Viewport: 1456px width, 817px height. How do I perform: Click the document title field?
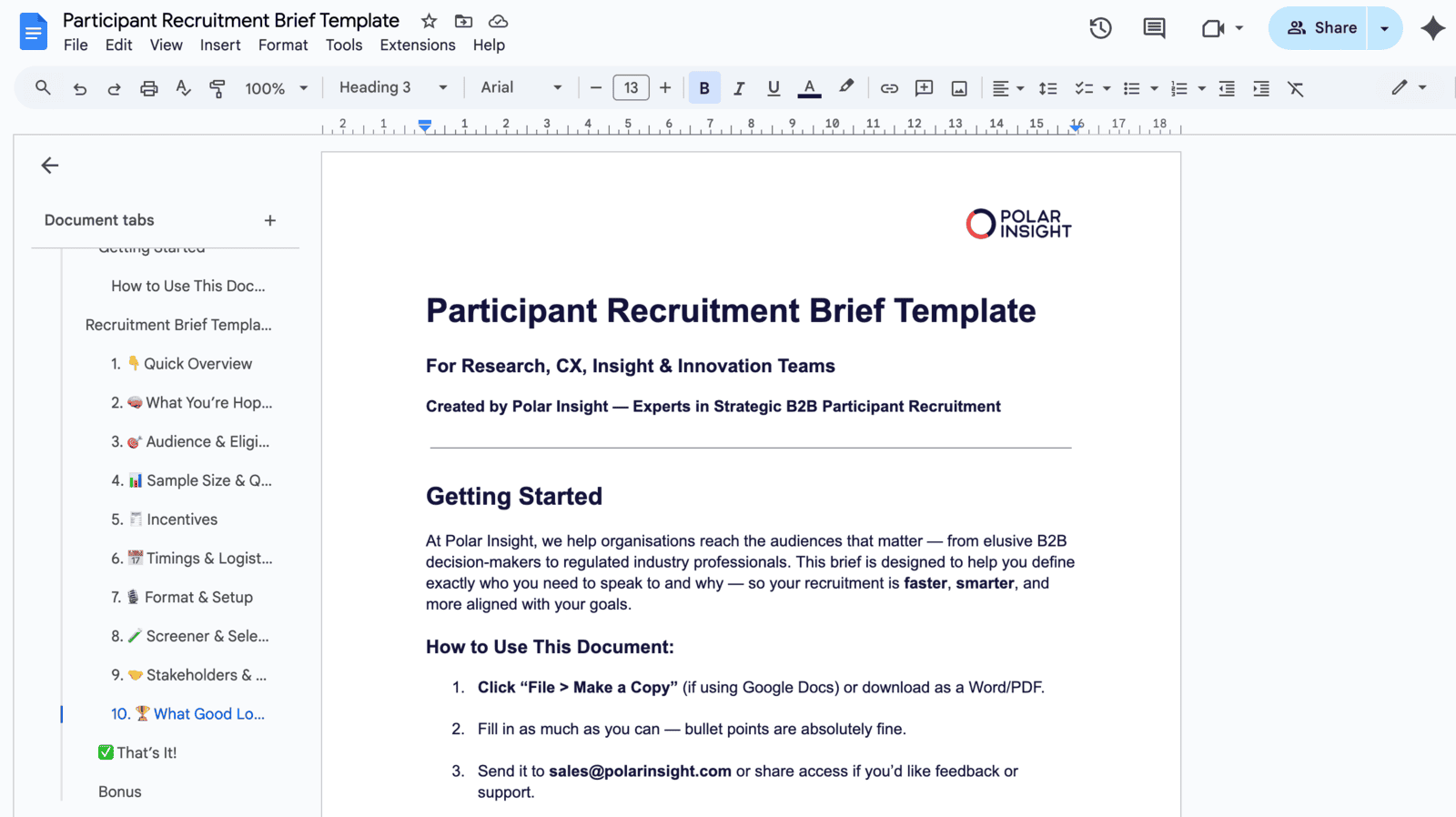click(231, 20)
